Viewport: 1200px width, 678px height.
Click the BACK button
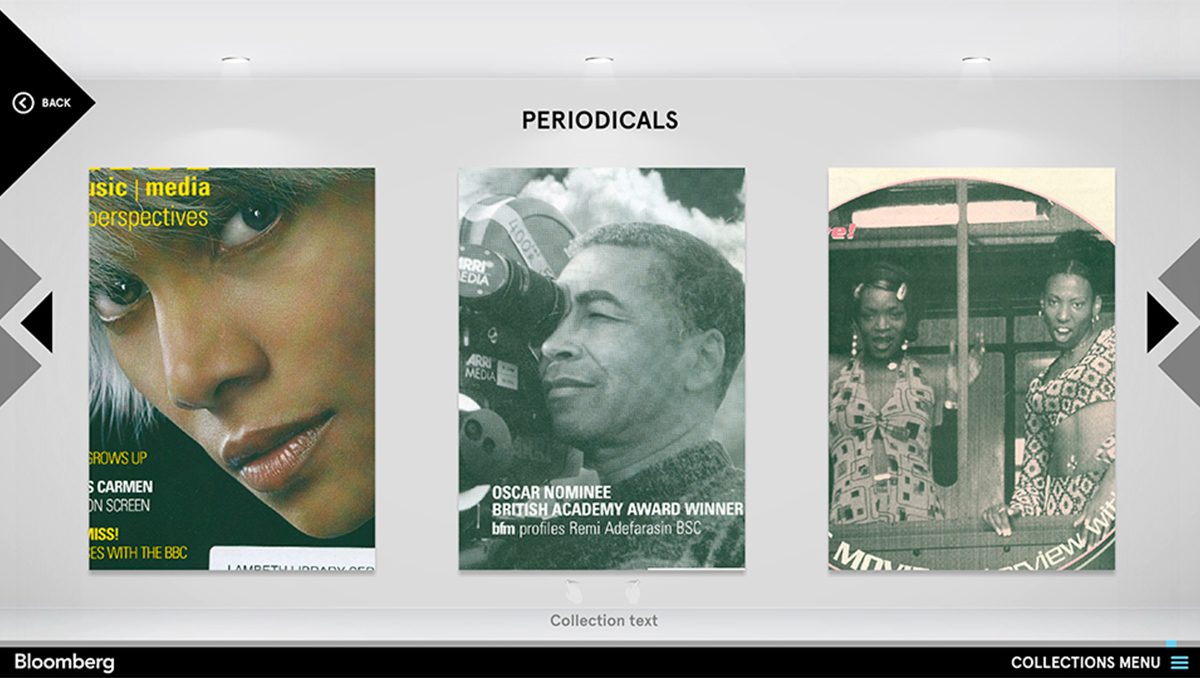42,102
